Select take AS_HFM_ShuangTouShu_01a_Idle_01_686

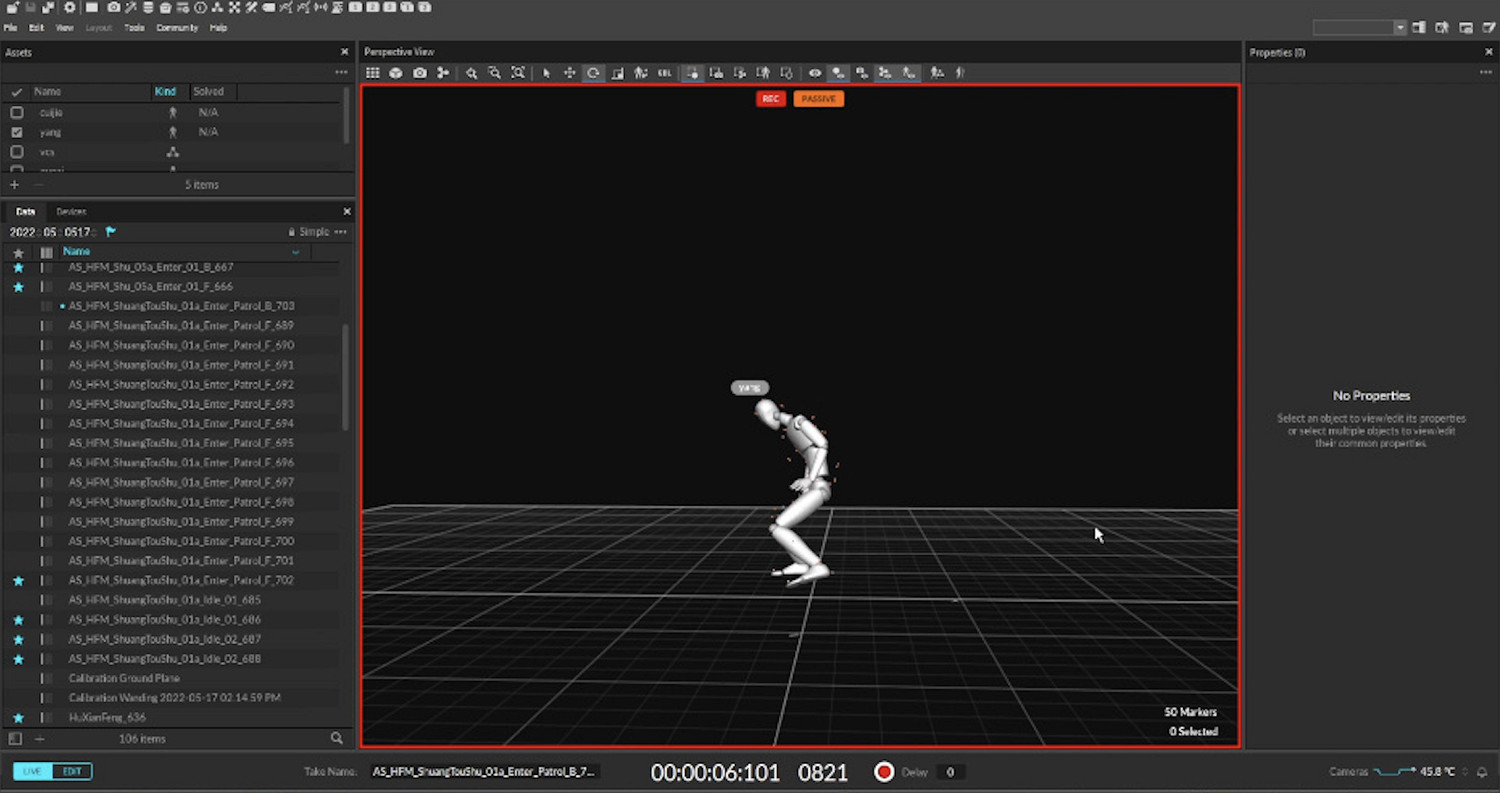pyautogui.click(x=165, y=620)
